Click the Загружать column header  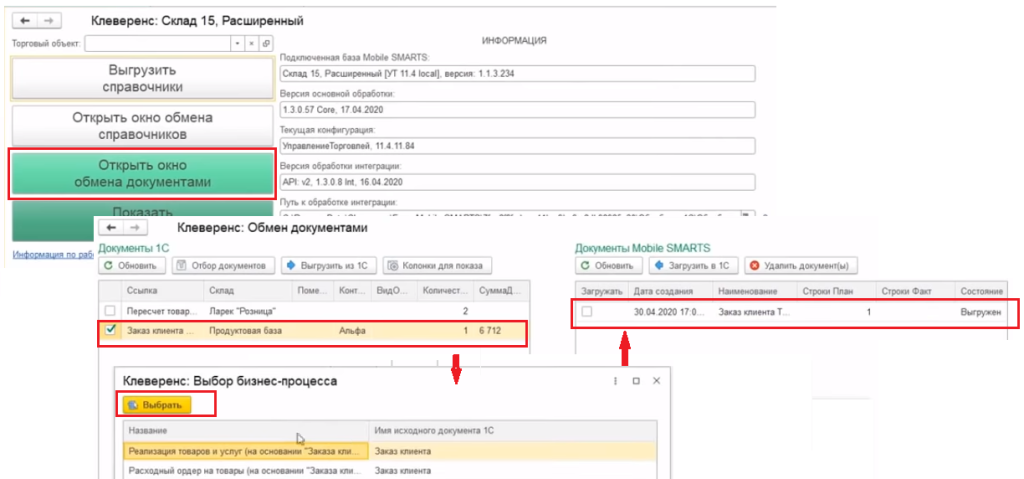click(x=602, y=291)
